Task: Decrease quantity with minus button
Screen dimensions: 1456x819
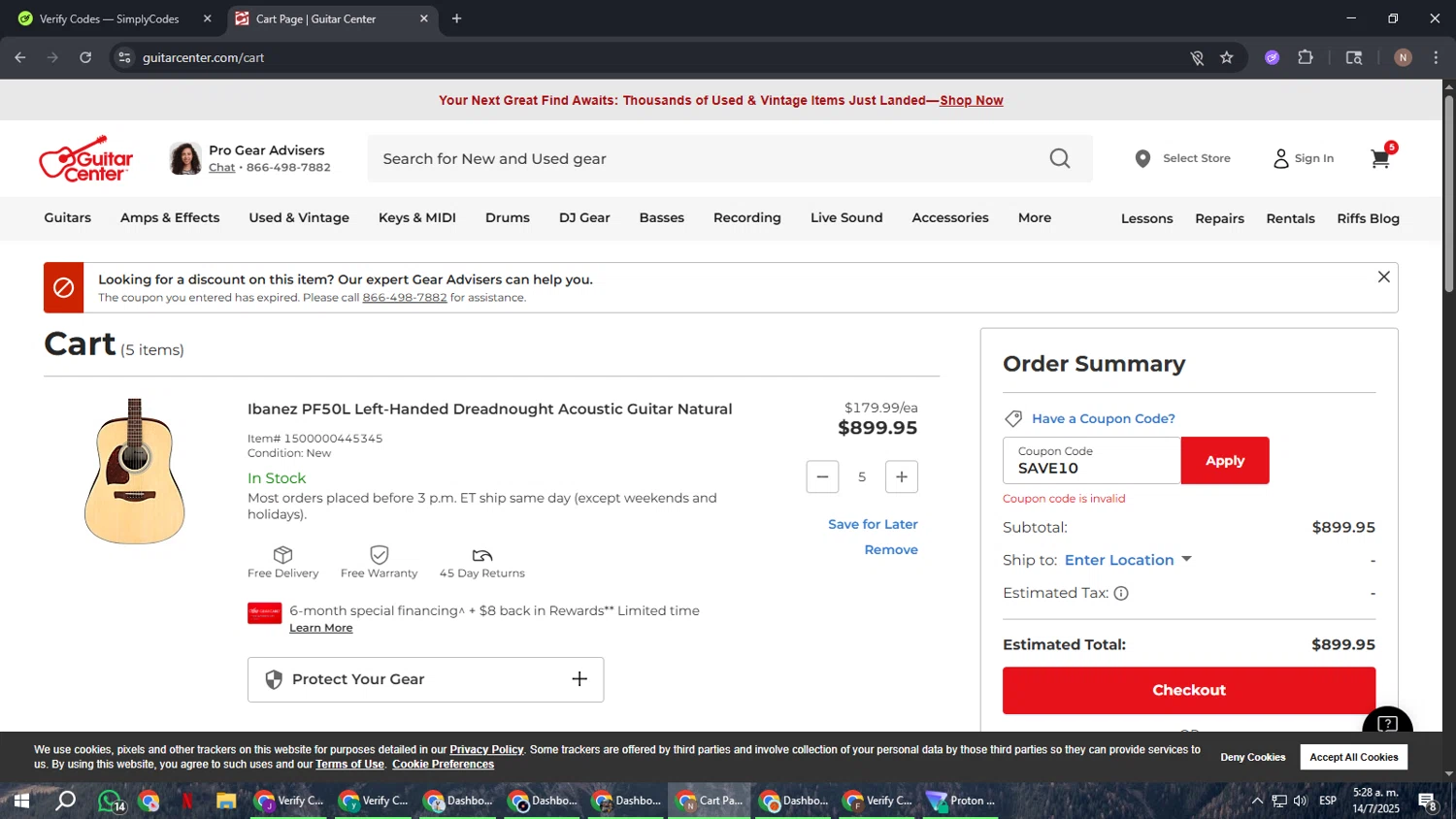Action: click(822, 476)
